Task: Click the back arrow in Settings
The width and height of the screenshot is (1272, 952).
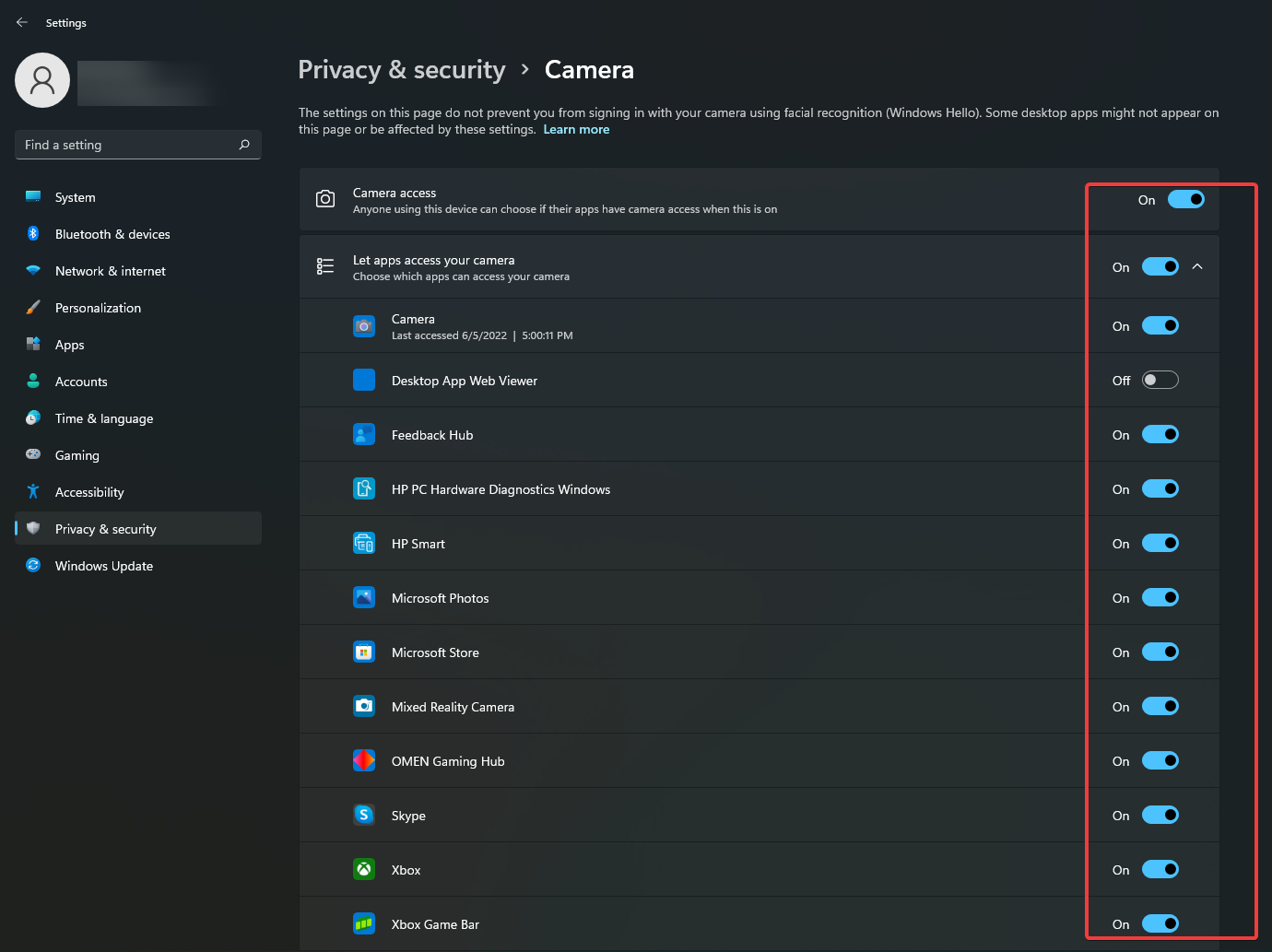Action: pyautogui.click(x=22, y=22)
